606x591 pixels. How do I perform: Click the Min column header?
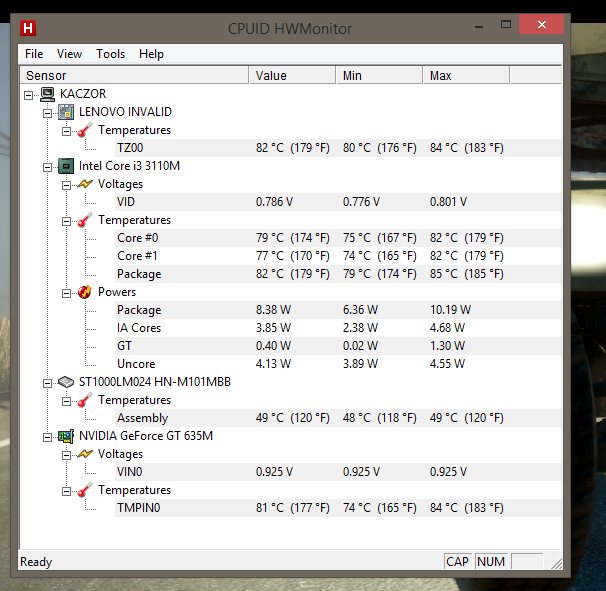pyautogui.click(x=380, y=75)
